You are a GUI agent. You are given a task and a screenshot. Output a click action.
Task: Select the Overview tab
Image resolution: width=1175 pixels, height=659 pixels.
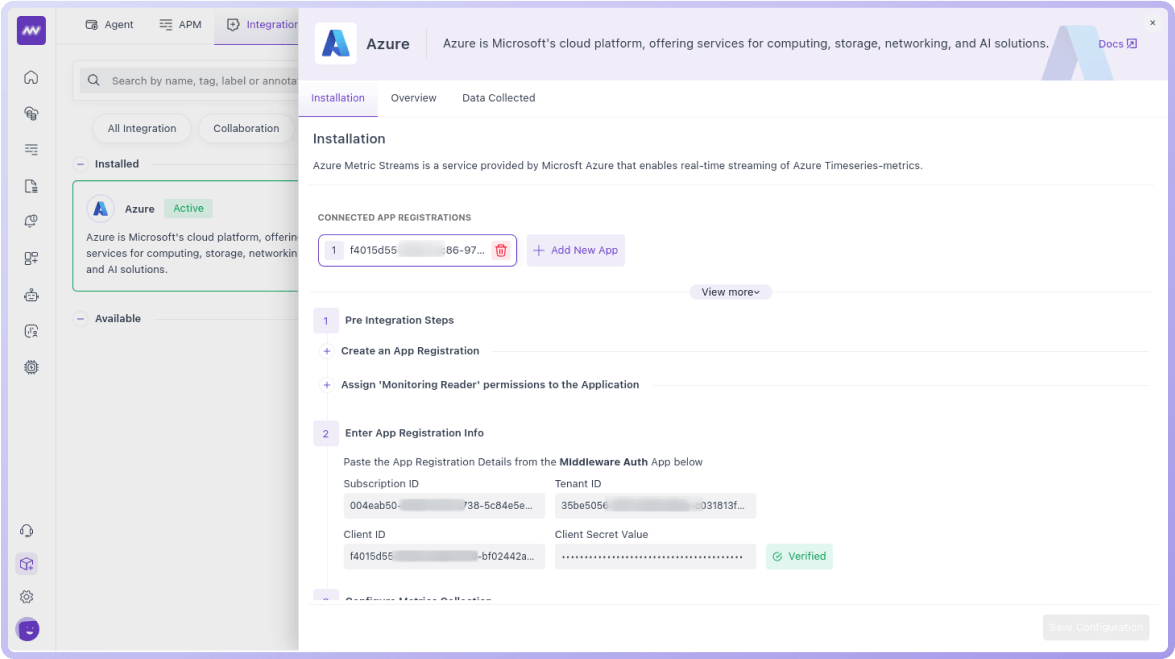tap(414, 98)
